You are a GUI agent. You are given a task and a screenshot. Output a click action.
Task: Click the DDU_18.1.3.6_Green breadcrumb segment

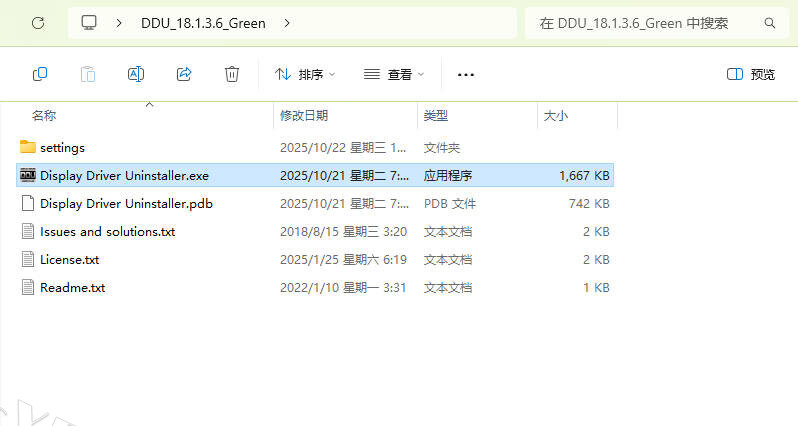tap(203, 22)
